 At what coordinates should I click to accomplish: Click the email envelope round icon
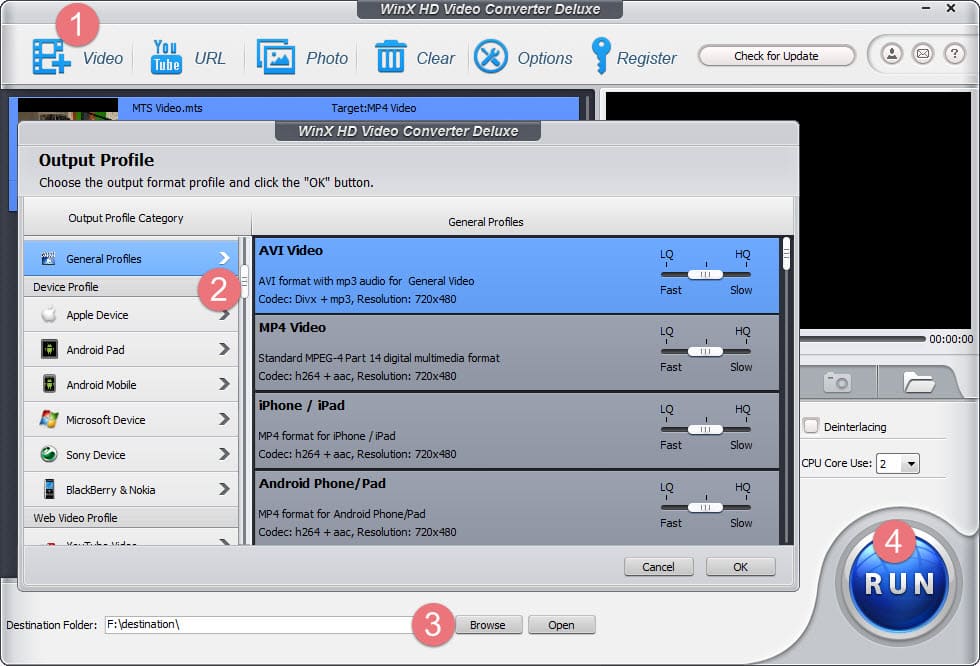922,54
